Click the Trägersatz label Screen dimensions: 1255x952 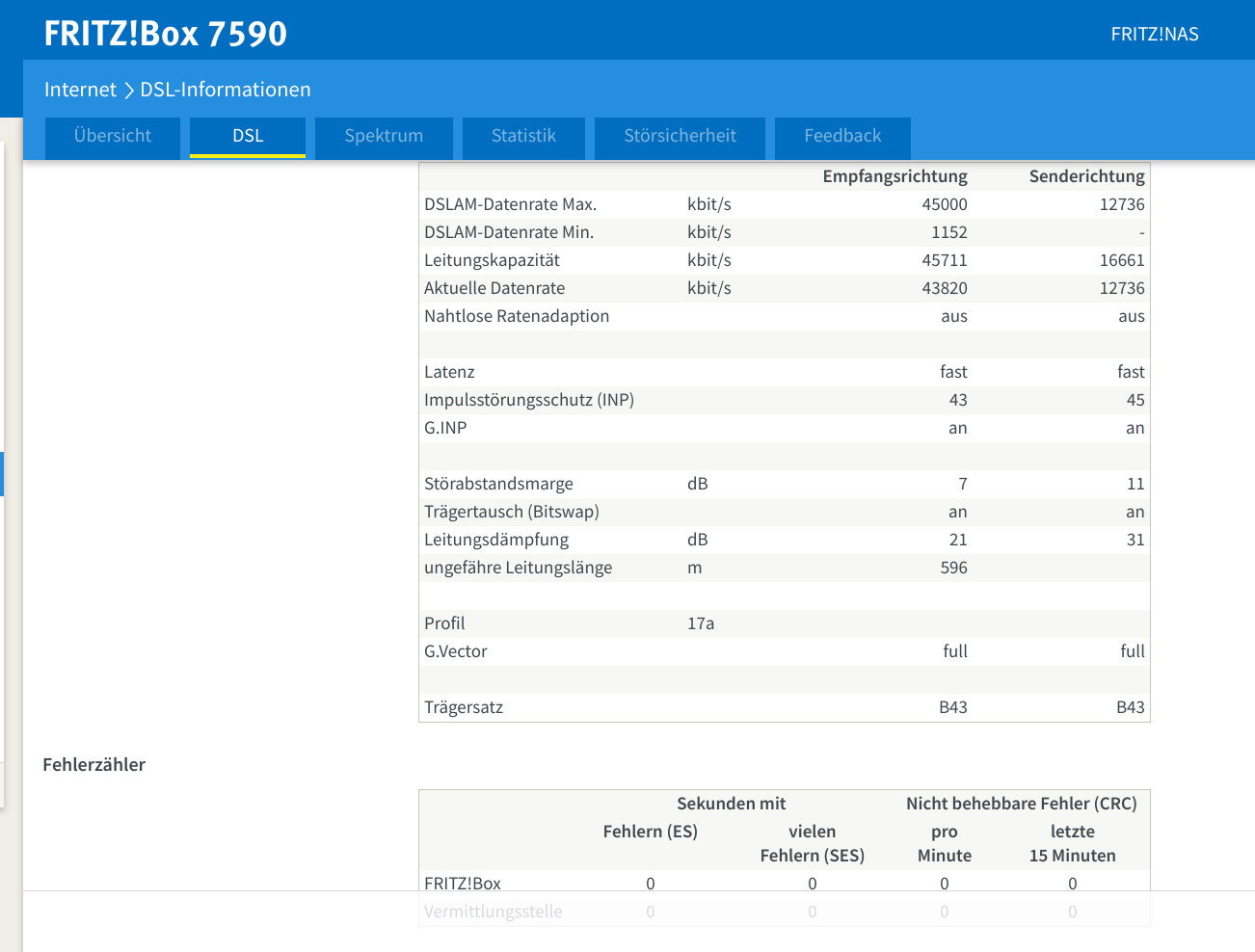[464, 707]
